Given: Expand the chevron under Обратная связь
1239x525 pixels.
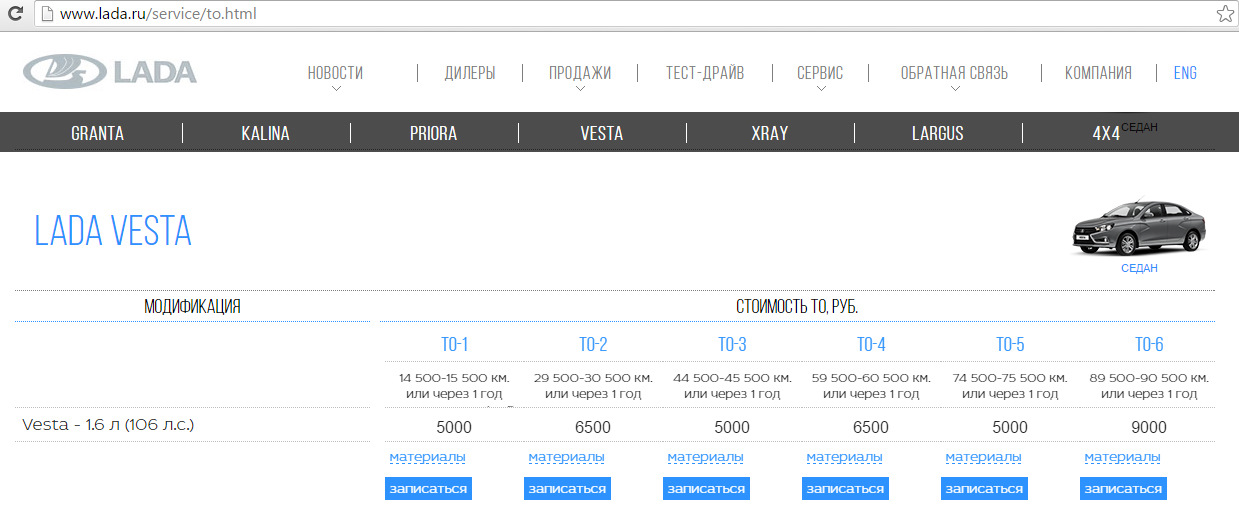Looking at the screenshot, I should point(955,89).
